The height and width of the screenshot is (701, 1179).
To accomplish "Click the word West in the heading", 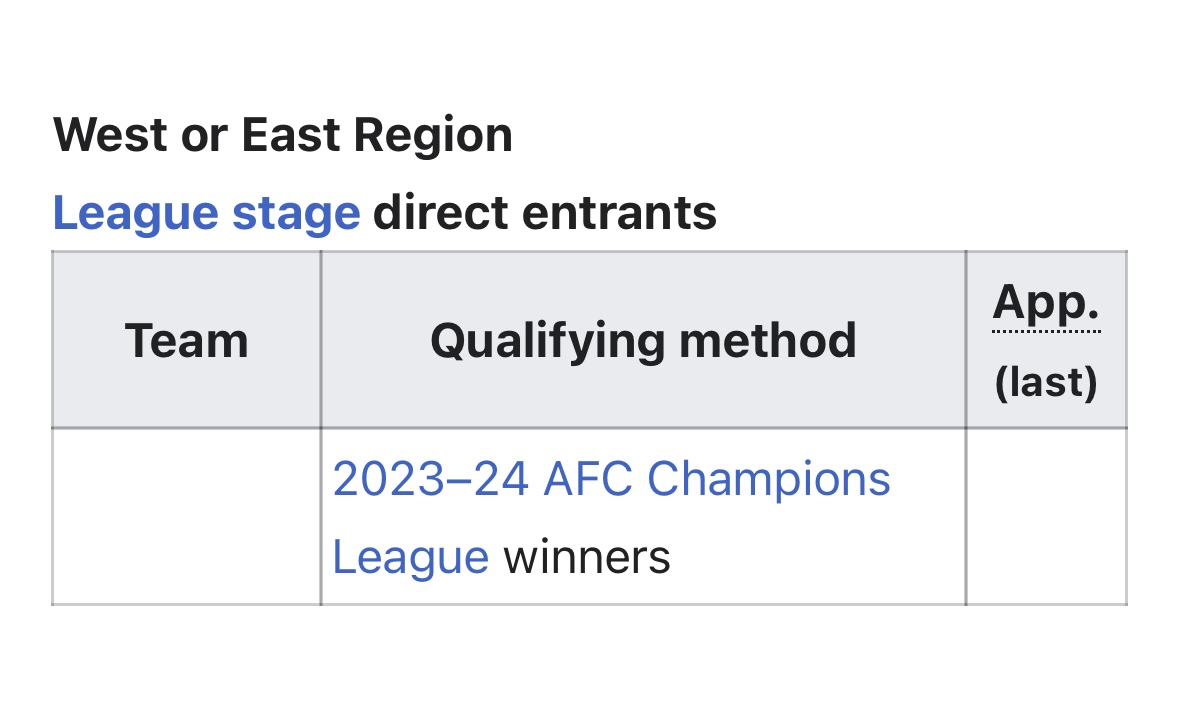I will tap(110, 135).
